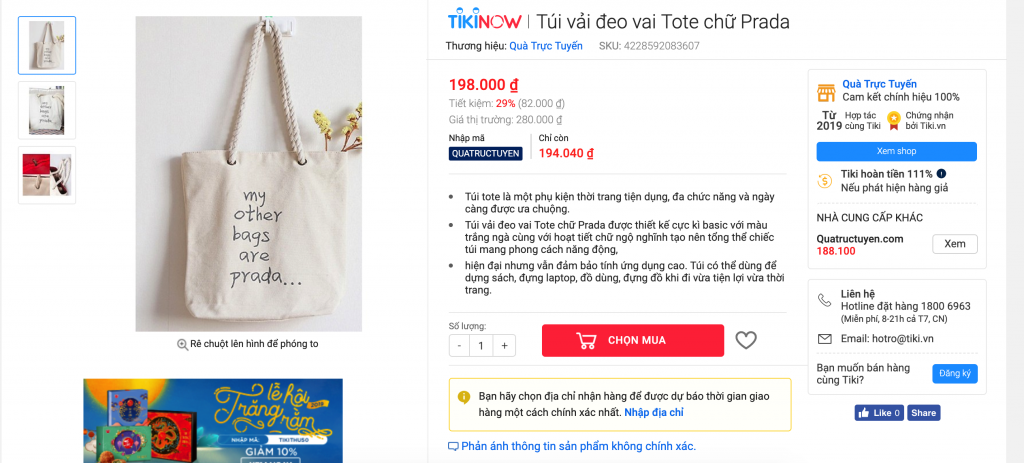
Task: Click the speech bubble report icon
Action: pos(453,447)
